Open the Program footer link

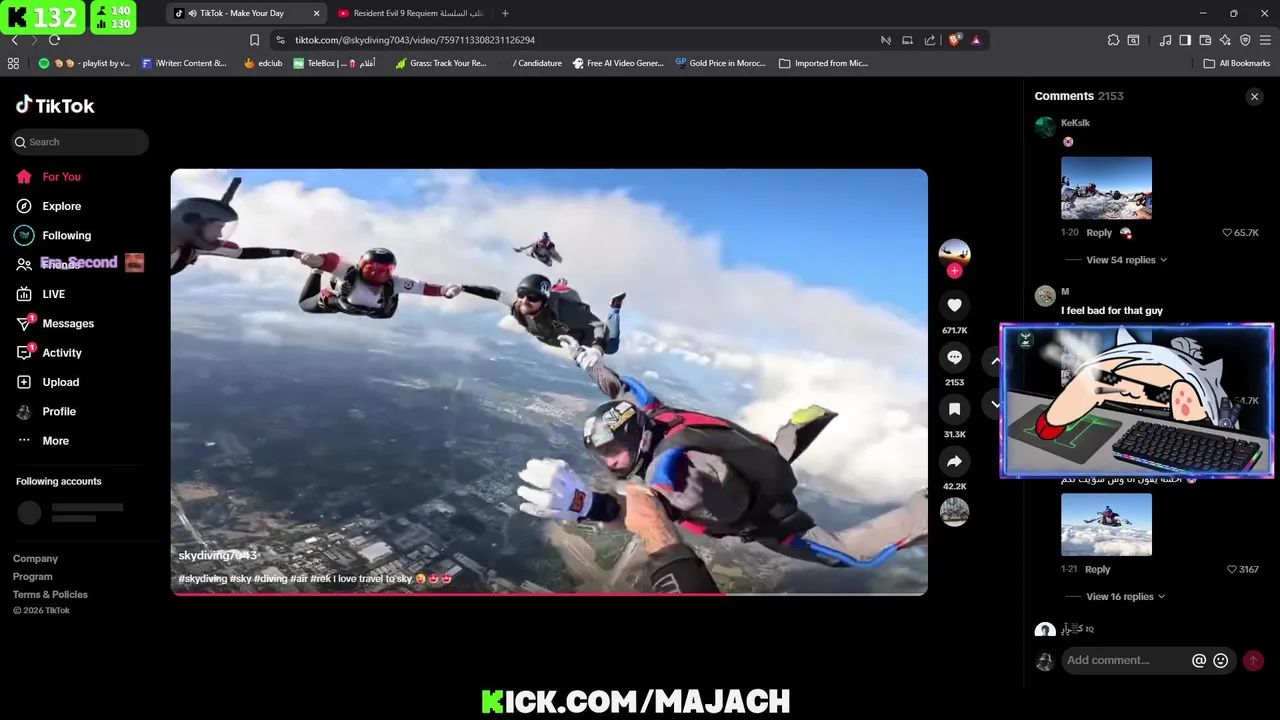[x=32, y=577]
